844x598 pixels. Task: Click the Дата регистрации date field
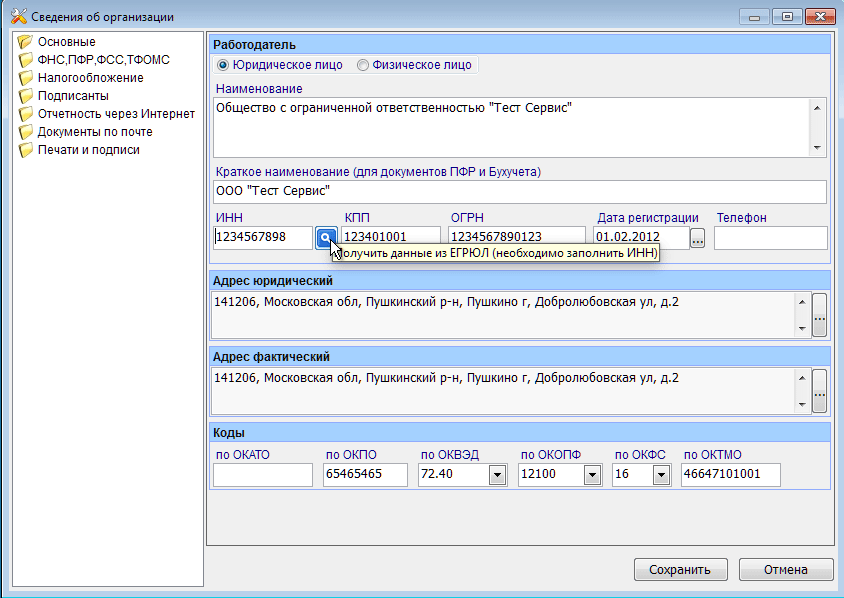(641, 237)
